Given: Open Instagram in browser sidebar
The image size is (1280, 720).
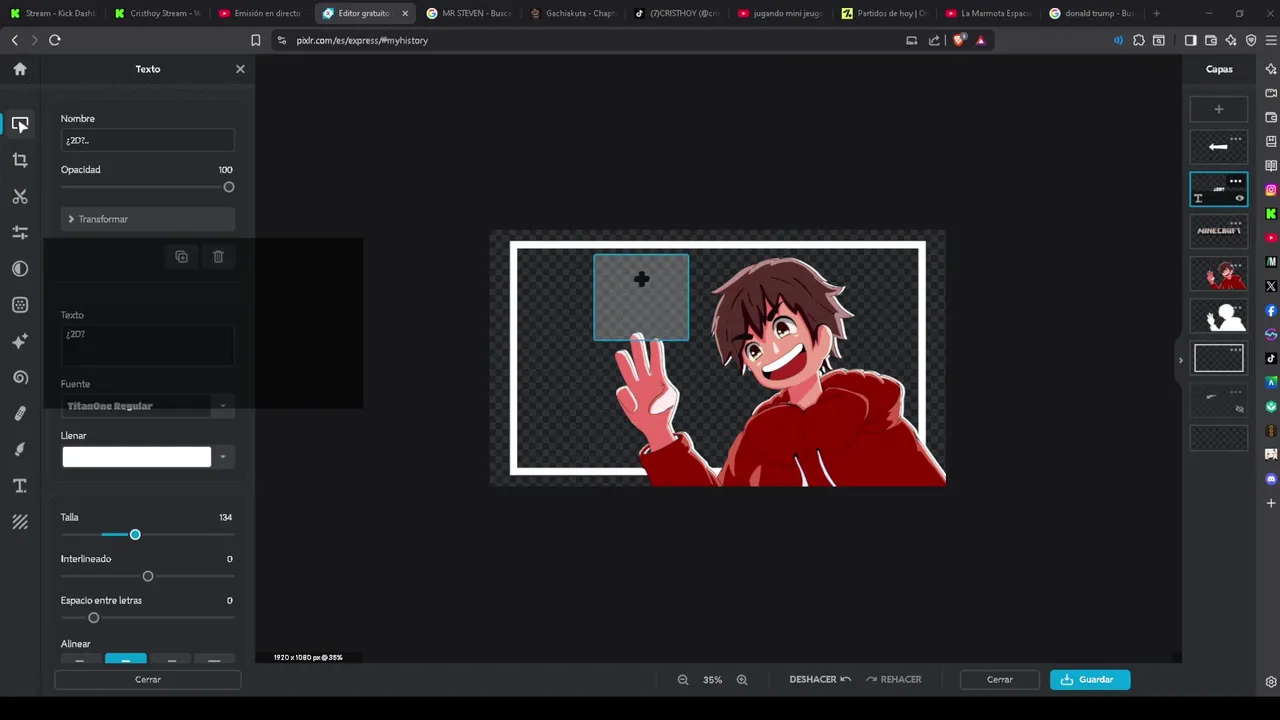Looking at the screenshot, I should [1271, 190].
